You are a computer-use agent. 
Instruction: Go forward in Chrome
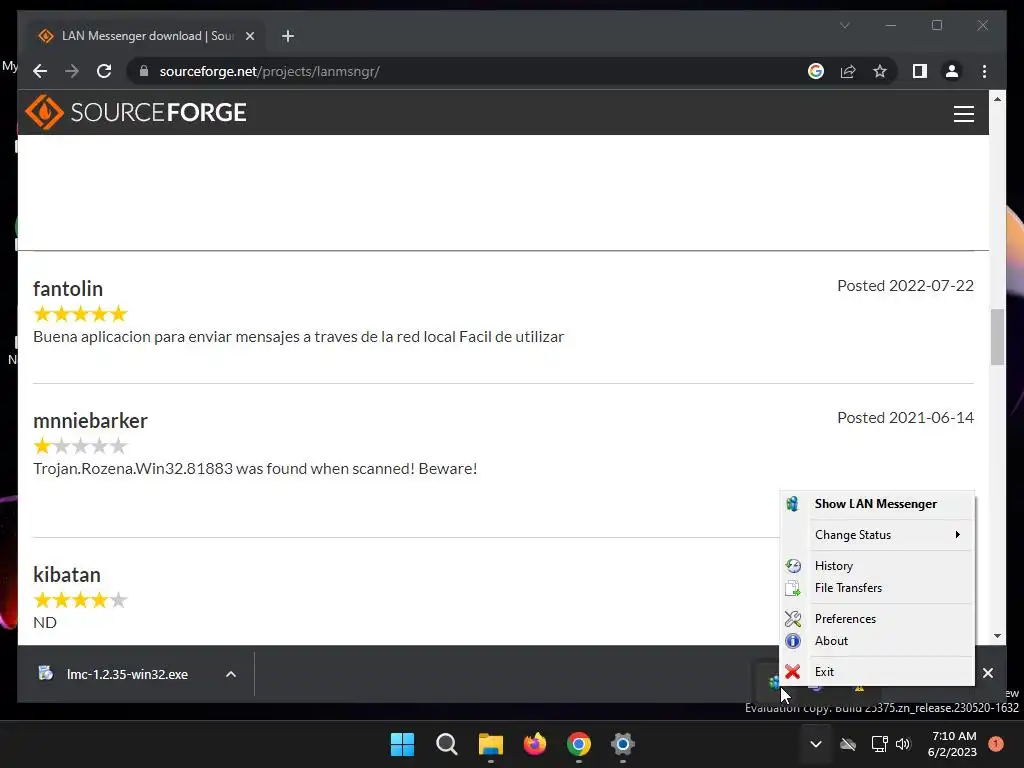pos(72,71)
